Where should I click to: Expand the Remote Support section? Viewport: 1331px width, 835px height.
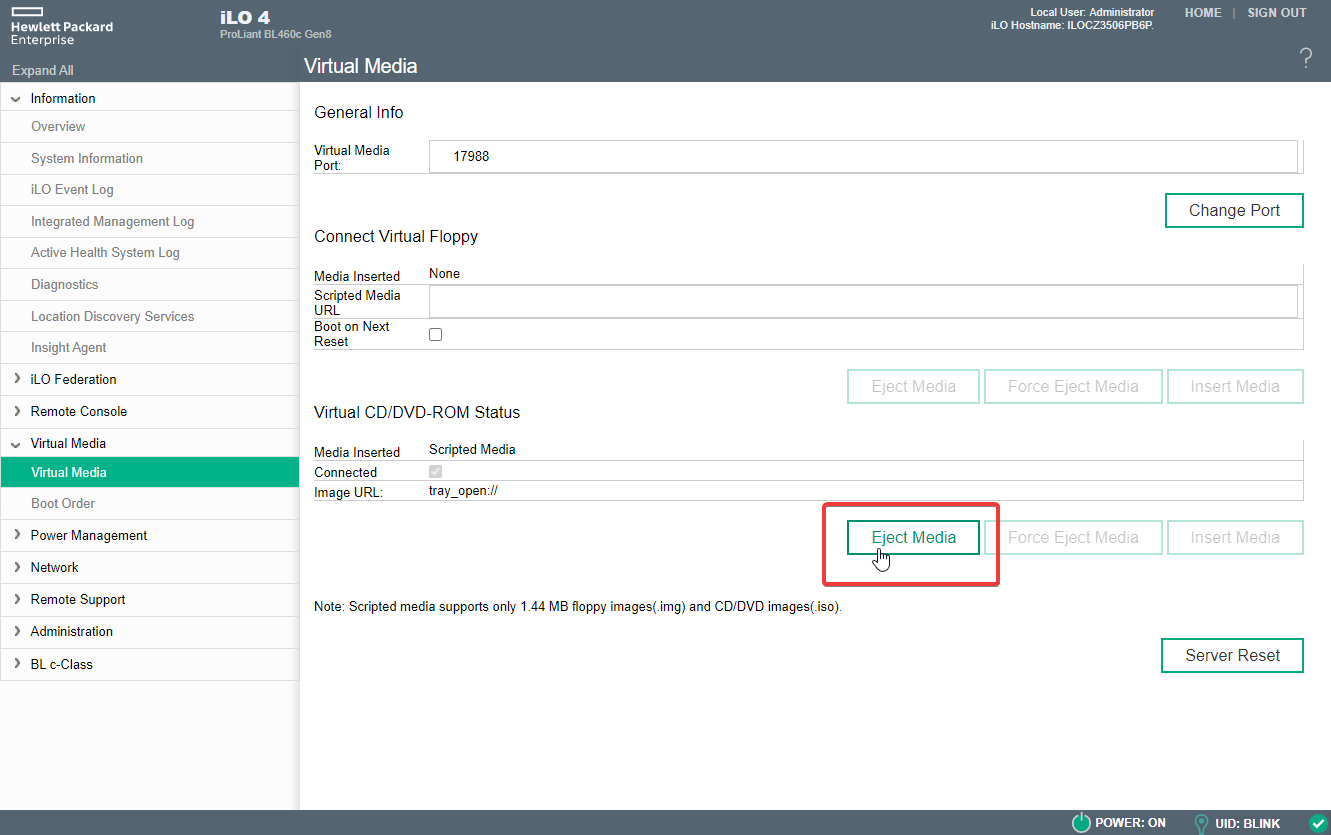tap(16, 599)
